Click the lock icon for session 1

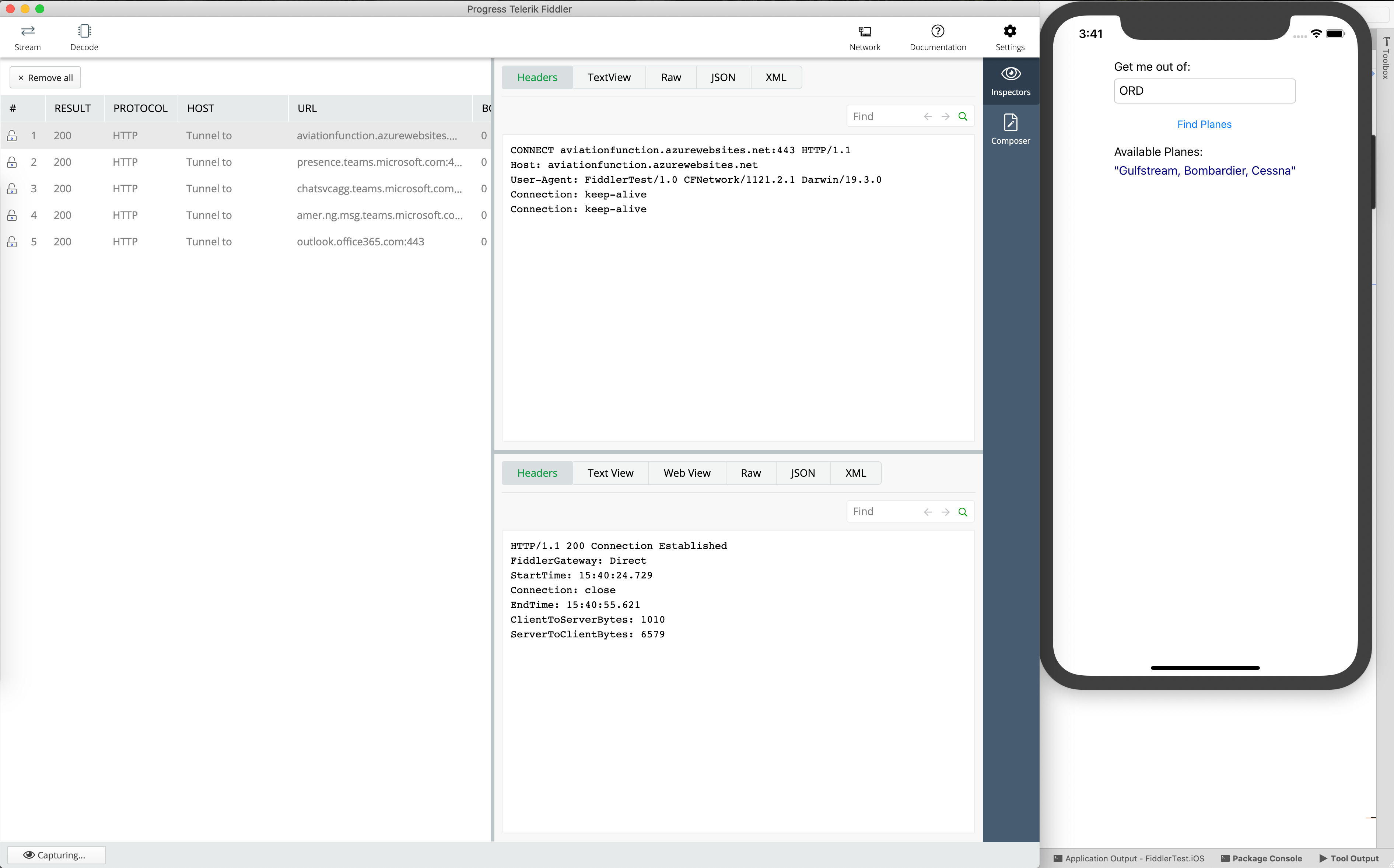tap(11, 136)
